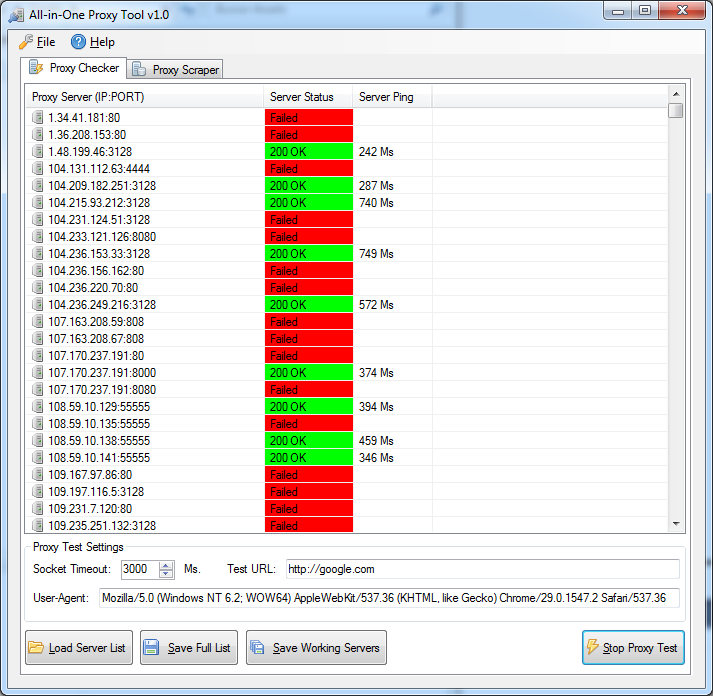Click the User-Agent input field
The height and width of the screenshot is (696, 713).
pos(389,598)
